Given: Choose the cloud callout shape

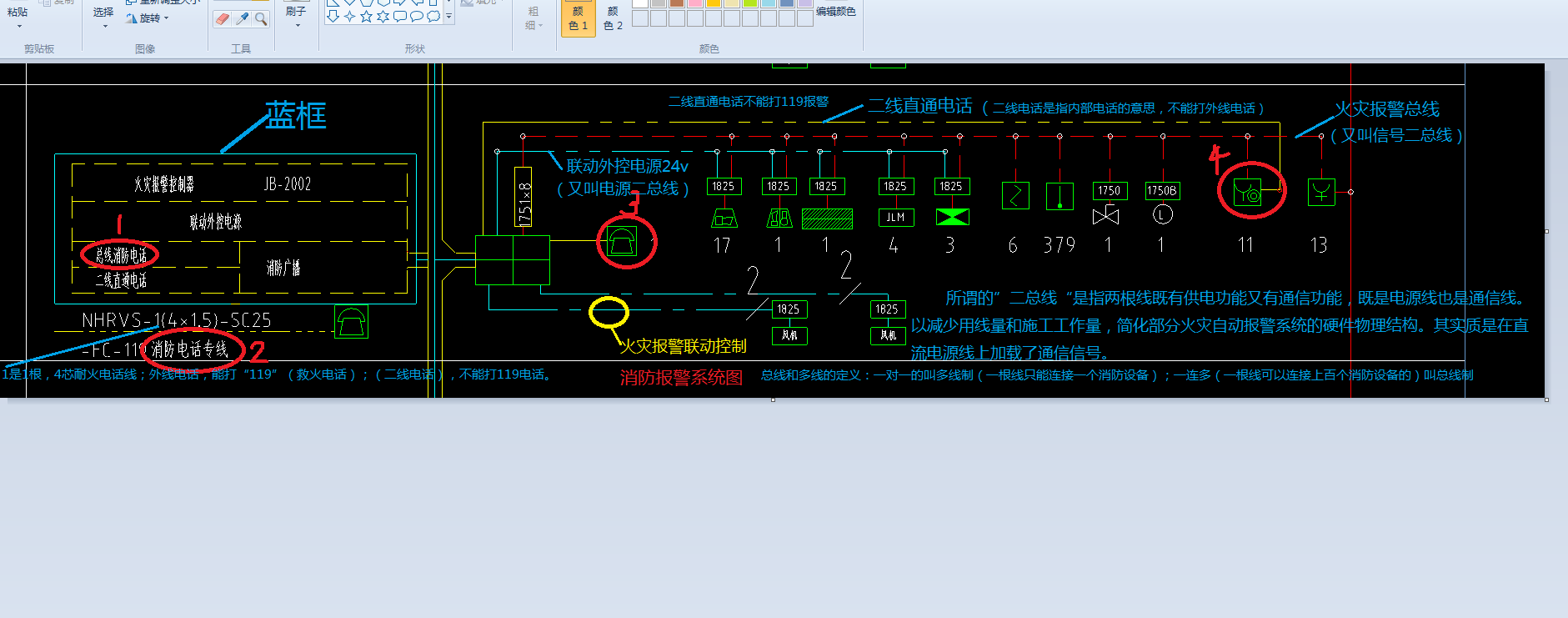Looking at the screenshot, I should [x=433, y=16].
